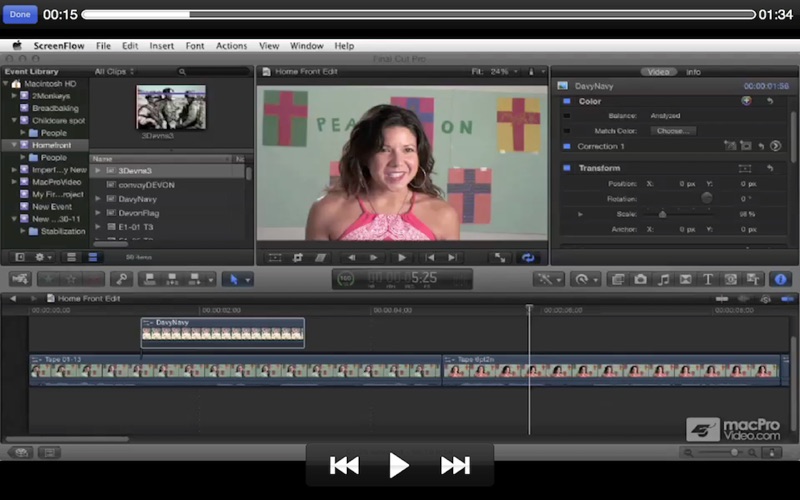Expand the MacProVideo event
The width and height of the screenshot is (800, 500).
click(x=14, y=182)
